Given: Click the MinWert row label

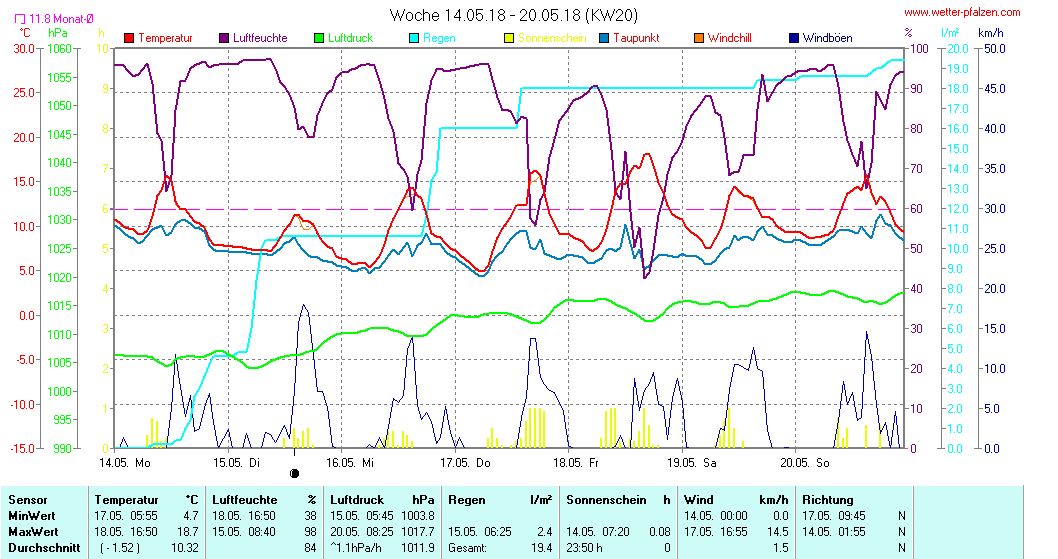Looking at the screenshot, I should coord(32,516).
